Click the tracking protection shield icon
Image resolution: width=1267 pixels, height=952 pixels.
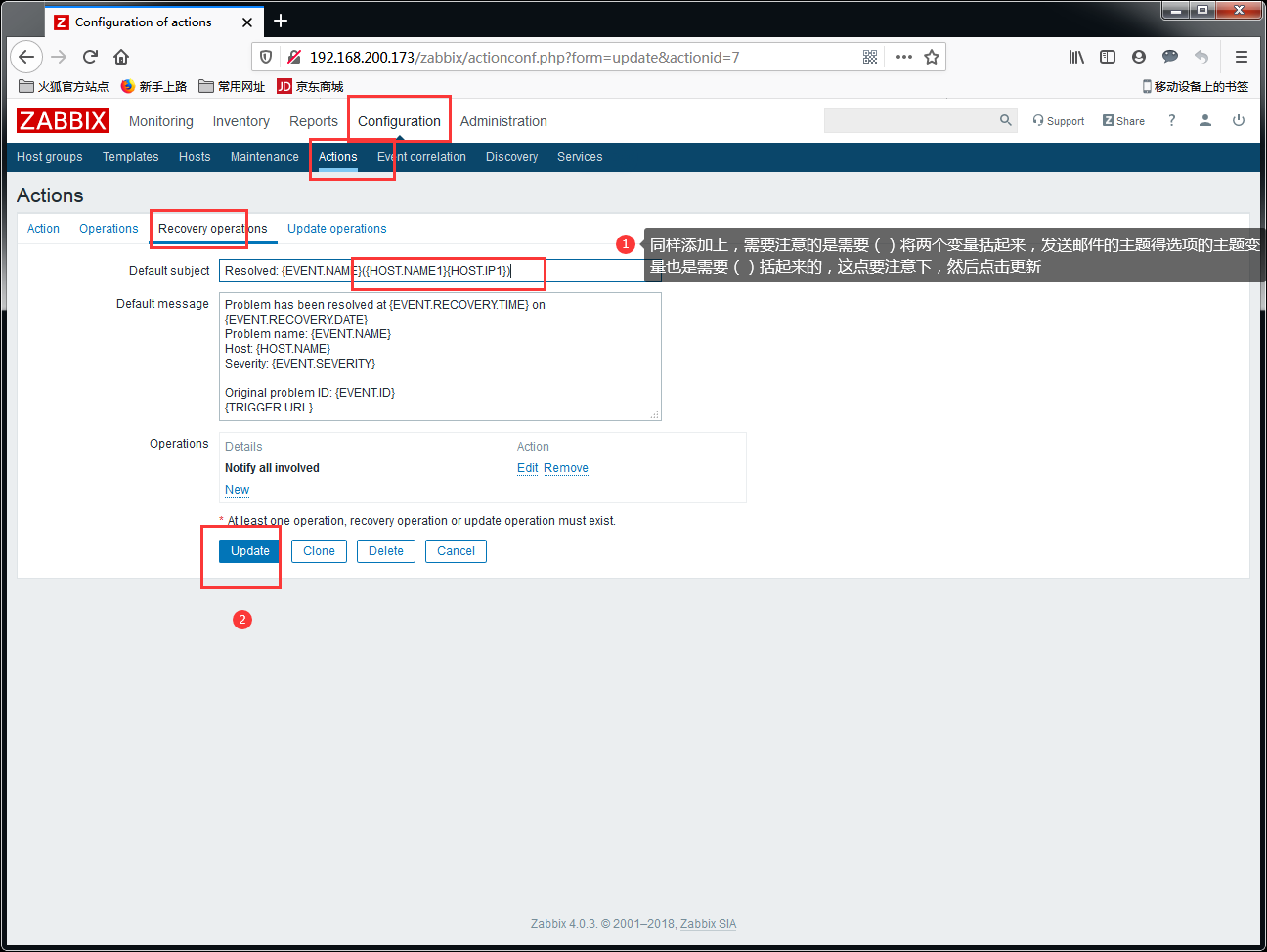tap(266, 57)
